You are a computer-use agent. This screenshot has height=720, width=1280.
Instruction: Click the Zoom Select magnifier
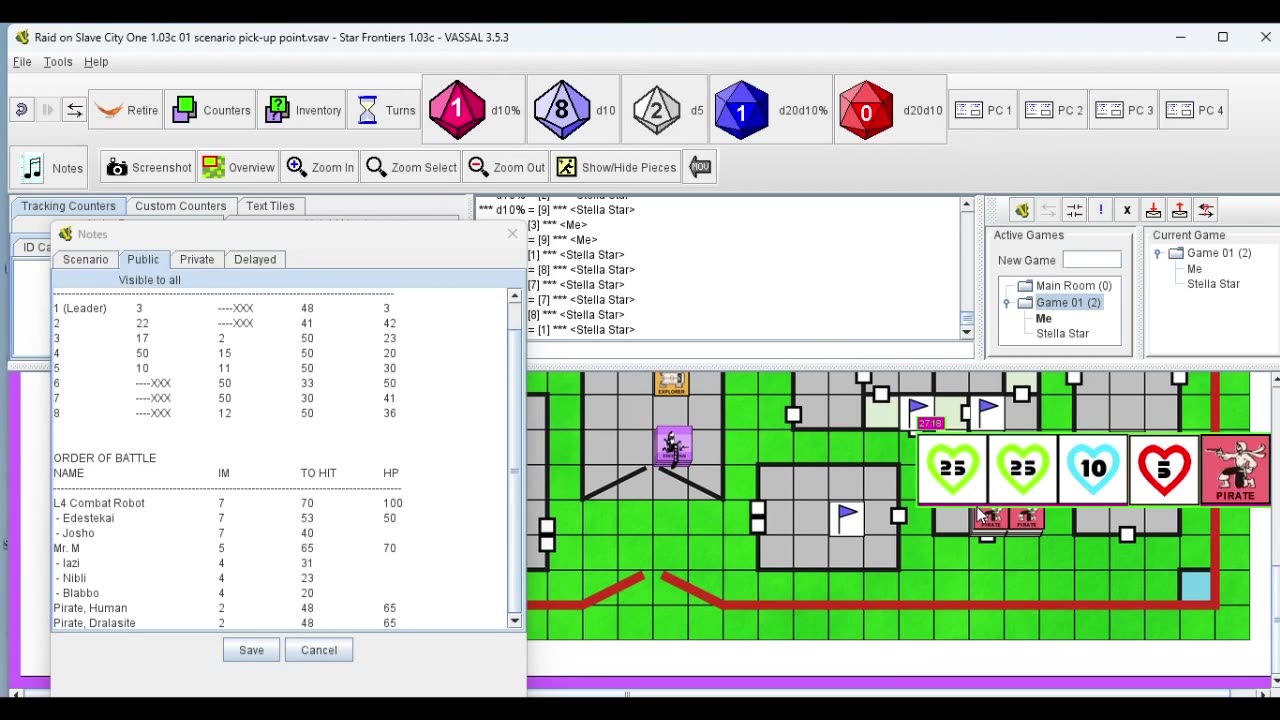click(x=410, y=167)
